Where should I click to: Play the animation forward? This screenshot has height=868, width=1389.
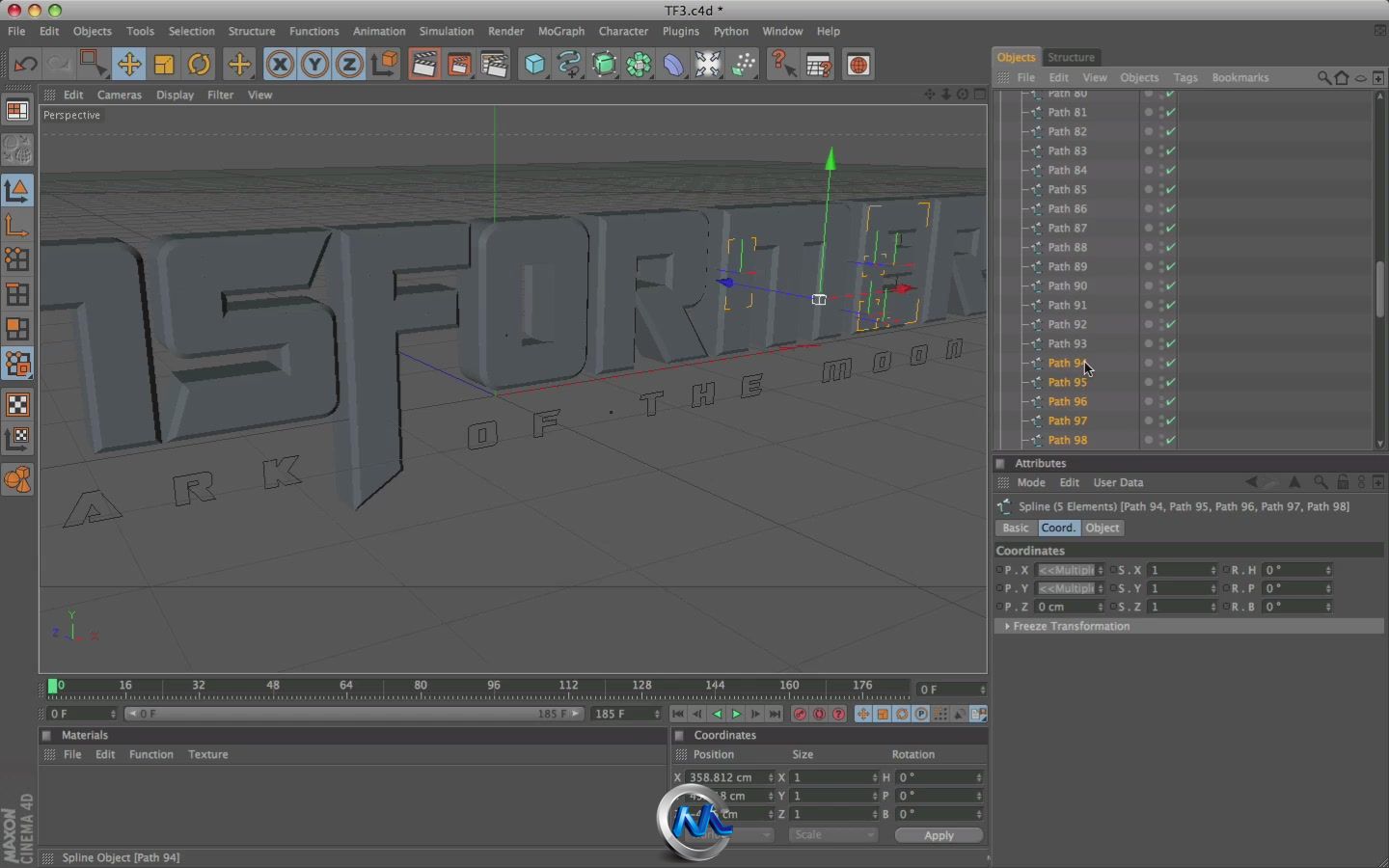(x=736, y=714)
